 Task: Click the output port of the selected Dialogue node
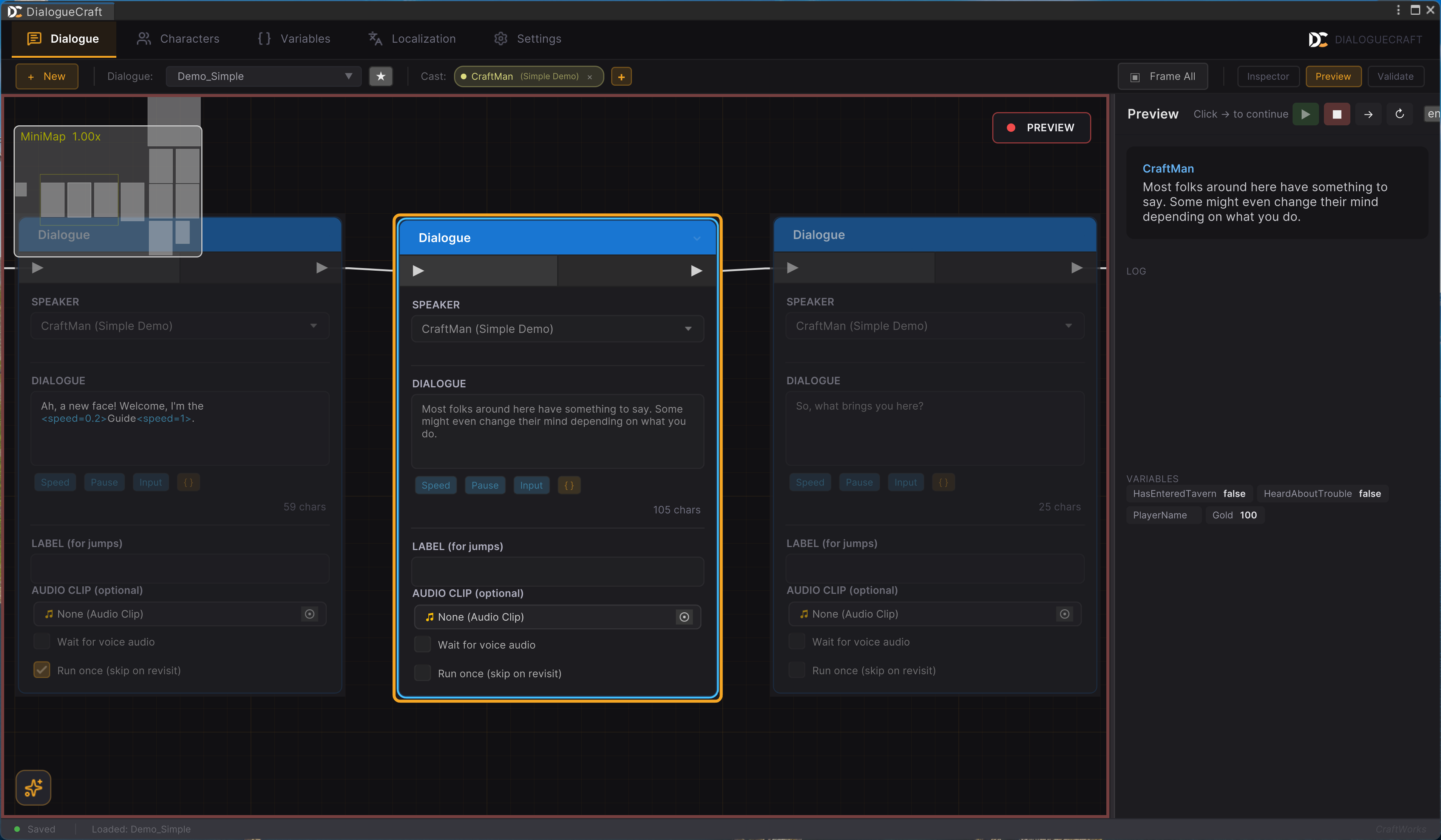696,270
